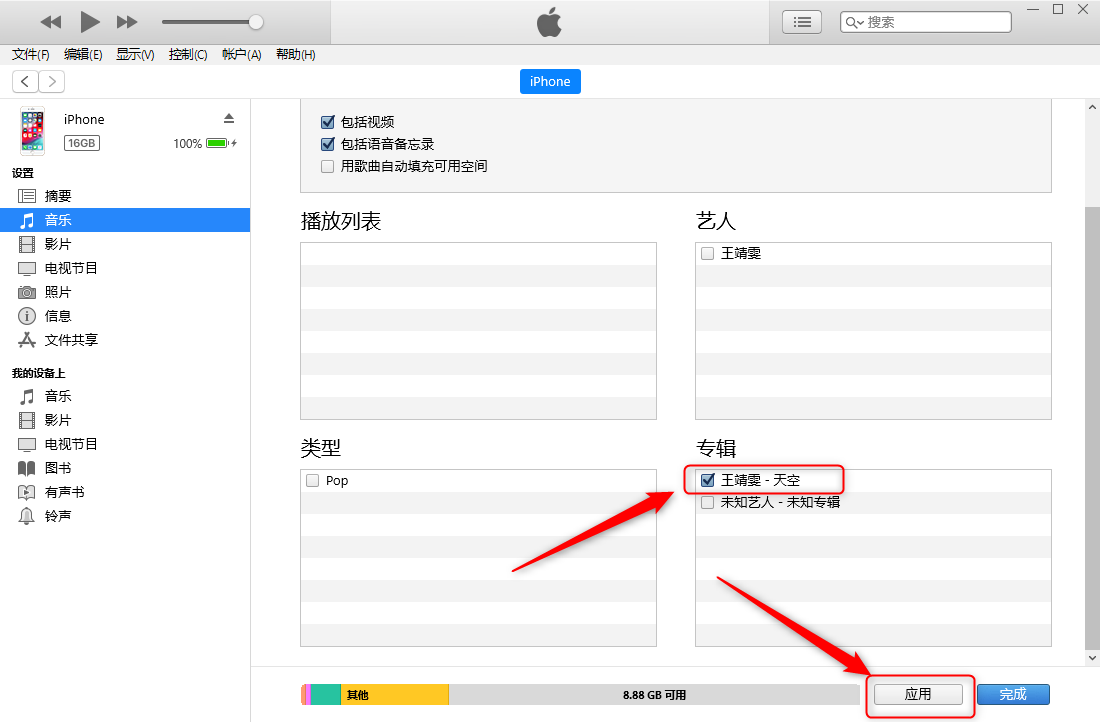Uncheck 包括视频 checkbox

click(328, 122)
